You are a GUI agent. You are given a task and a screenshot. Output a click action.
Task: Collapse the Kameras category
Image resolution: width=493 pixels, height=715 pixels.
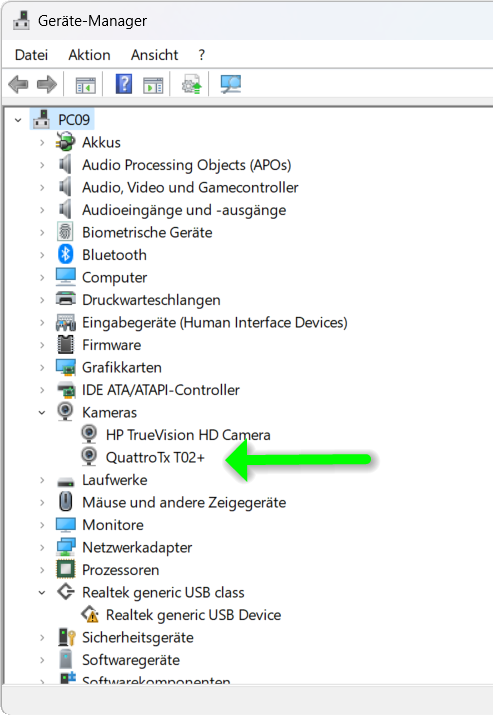click(x=42, y=413)
